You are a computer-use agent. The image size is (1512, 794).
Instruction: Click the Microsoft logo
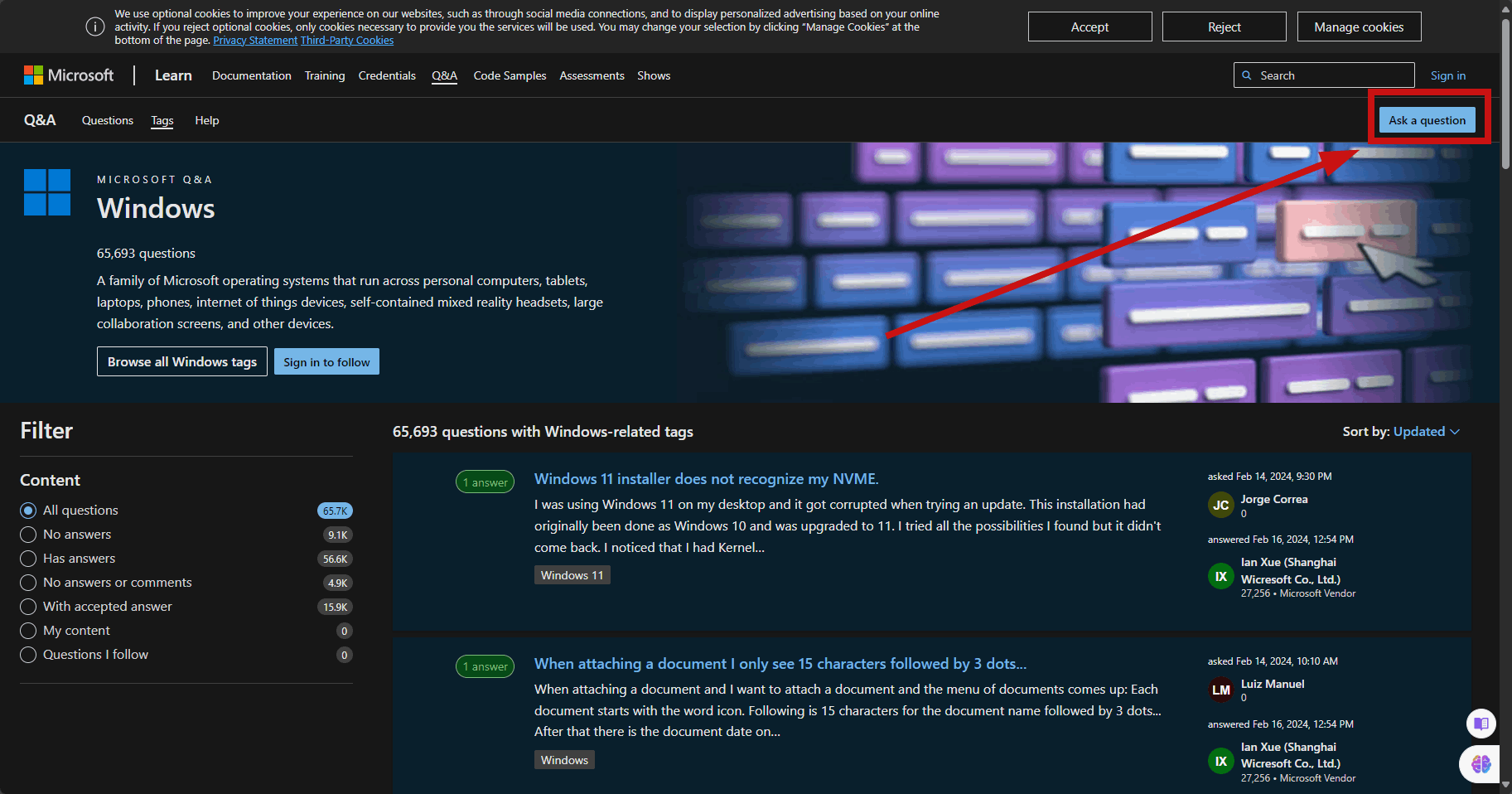69,75
